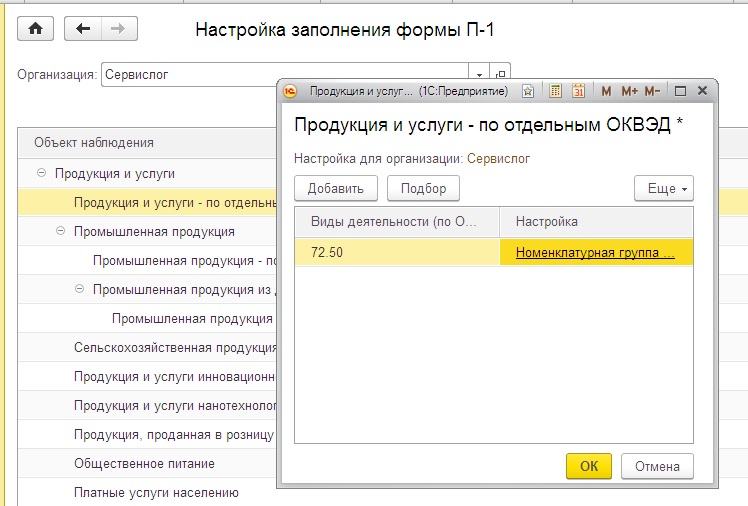
Task: Open the Организация dropdown list
Action: tap(479, 74)
